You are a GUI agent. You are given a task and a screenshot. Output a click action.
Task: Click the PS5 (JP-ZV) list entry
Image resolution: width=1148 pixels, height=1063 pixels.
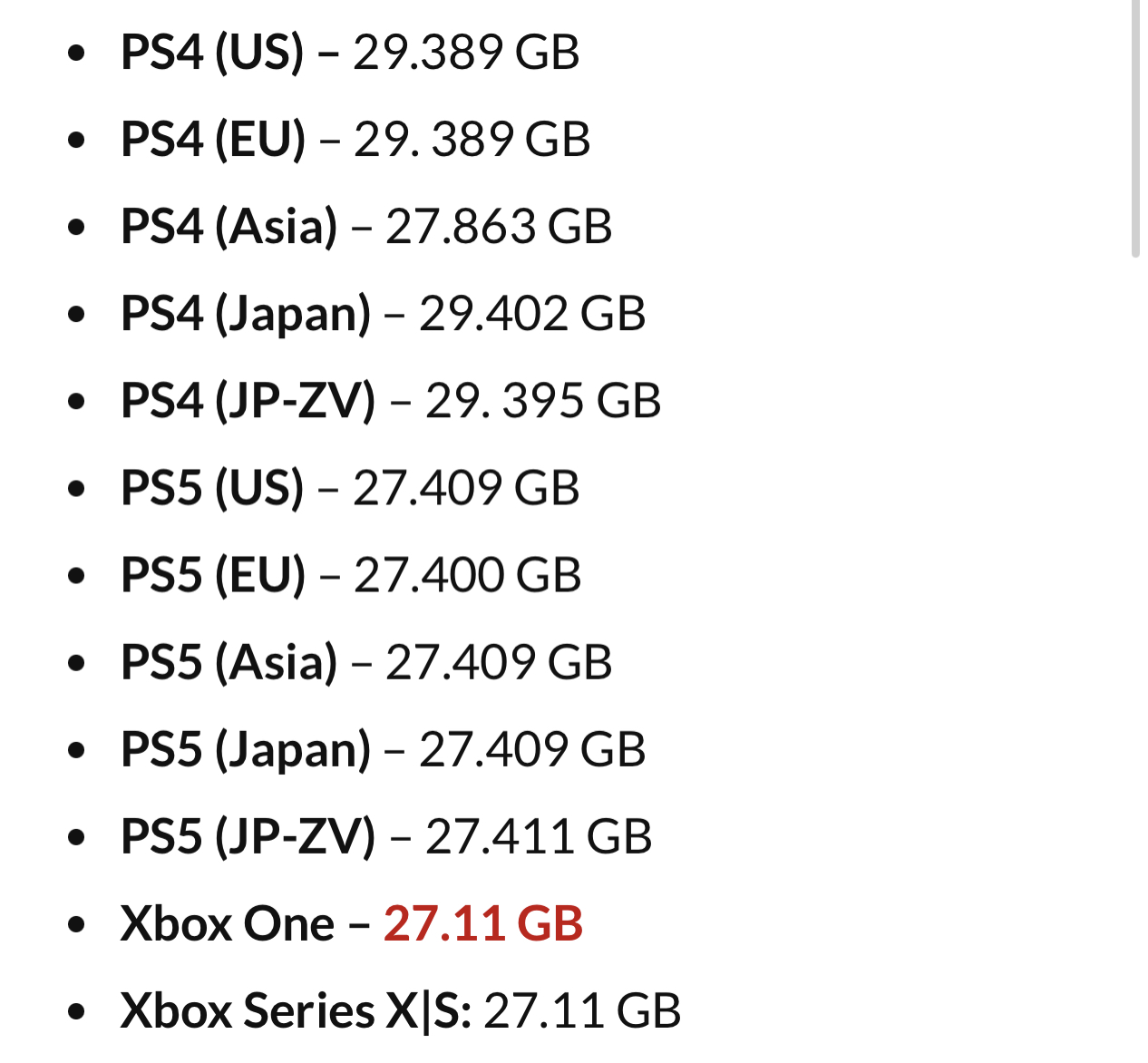(x=386, y=835)
